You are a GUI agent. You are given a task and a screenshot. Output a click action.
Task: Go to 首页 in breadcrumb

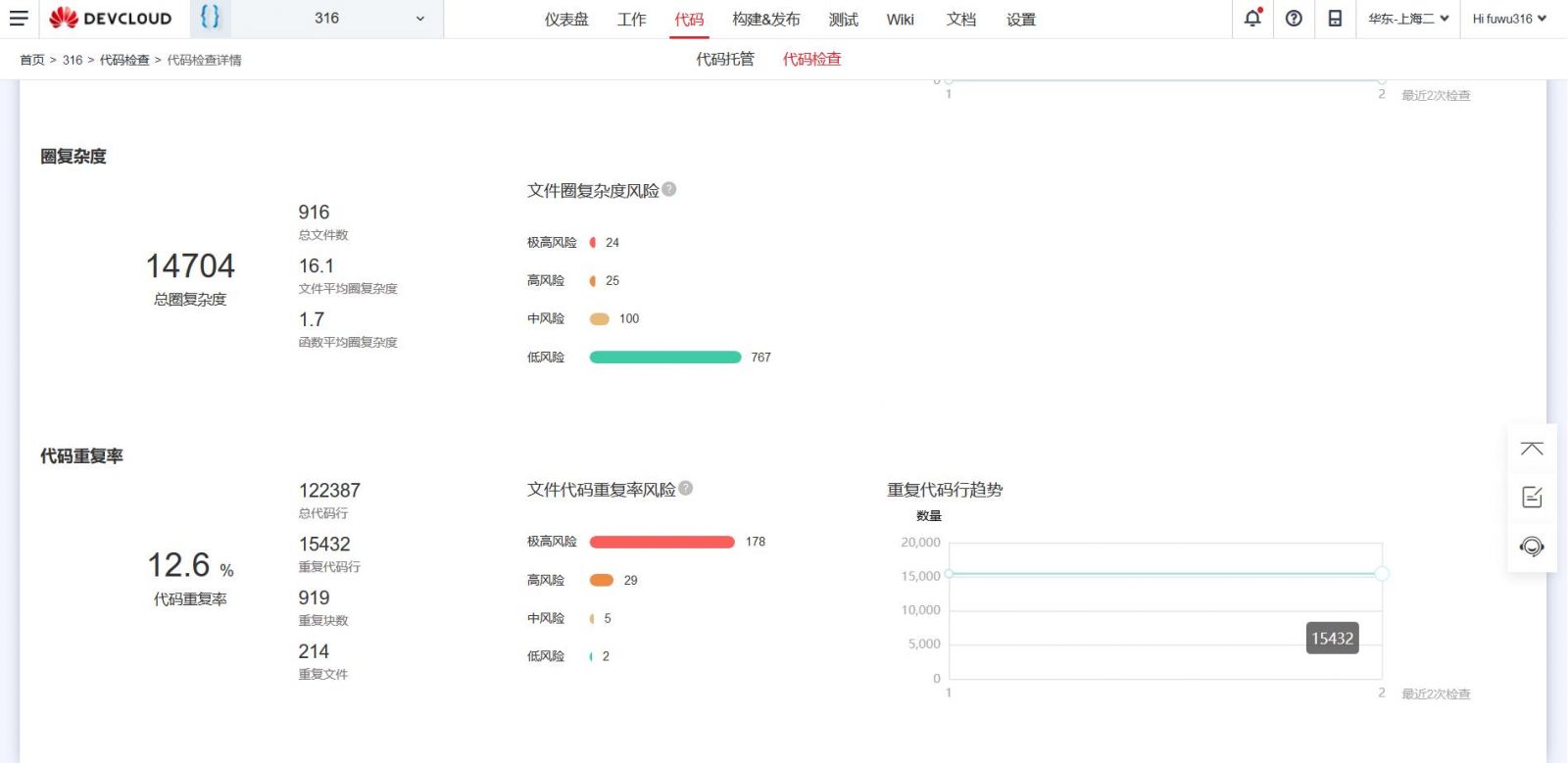point(32,60)
